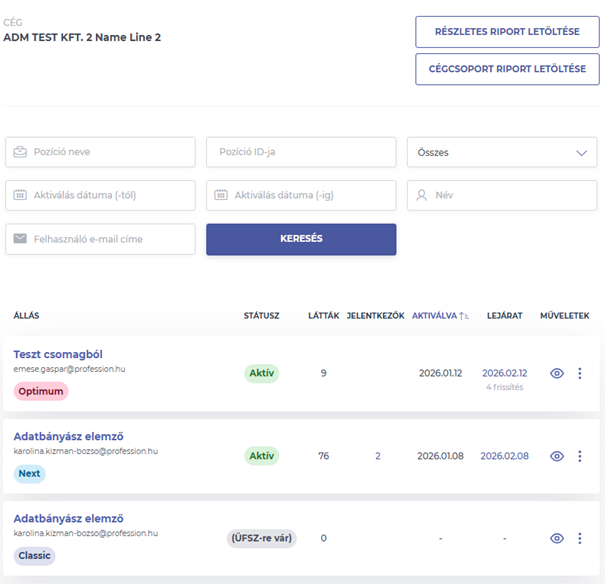
Task: Click applicants count 2 link
Action: (x=378, y=456)
